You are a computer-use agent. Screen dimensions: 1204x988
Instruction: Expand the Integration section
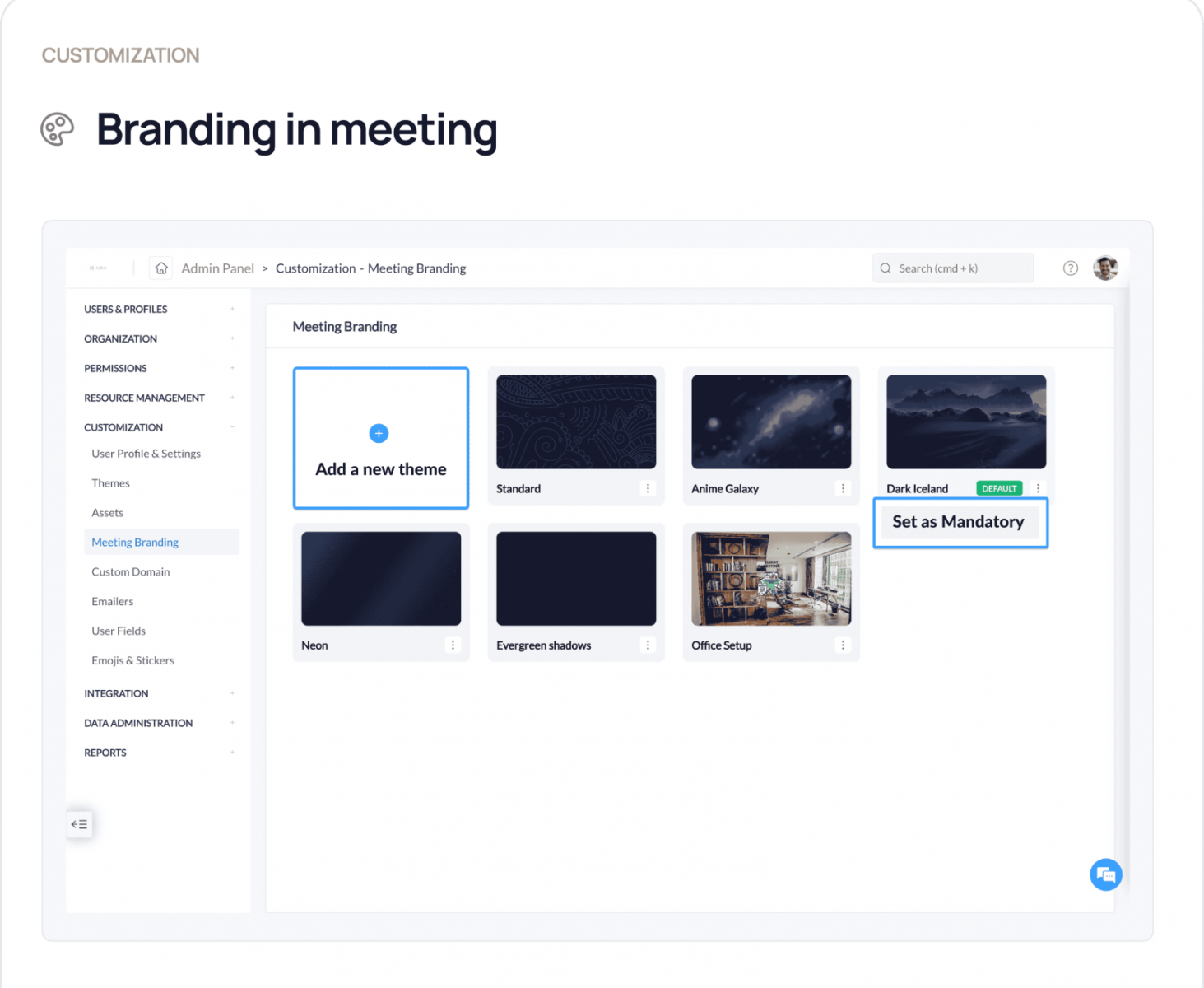click(x=232, y=693)
